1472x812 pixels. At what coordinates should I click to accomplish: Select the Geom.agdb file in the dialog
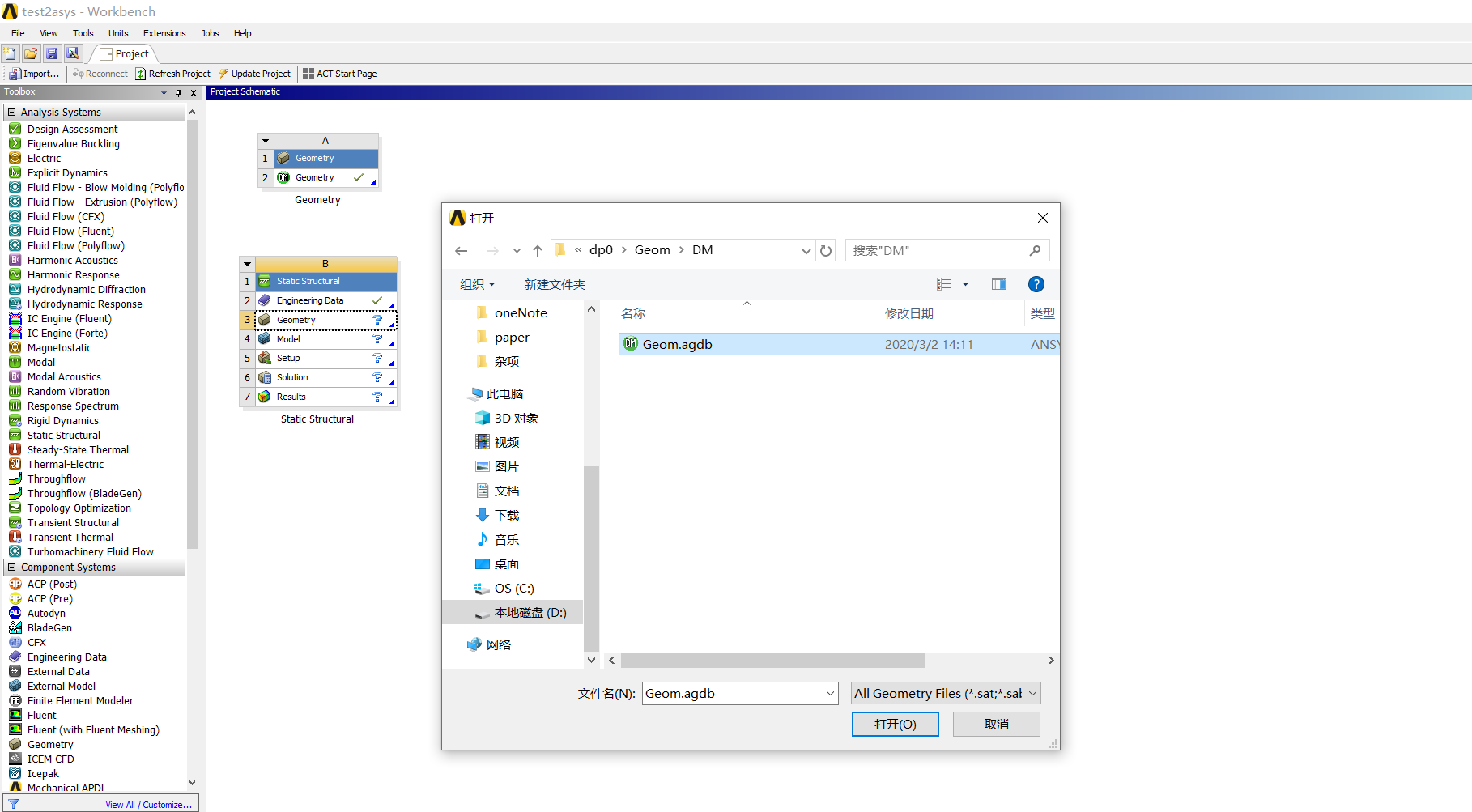(839, 344)
